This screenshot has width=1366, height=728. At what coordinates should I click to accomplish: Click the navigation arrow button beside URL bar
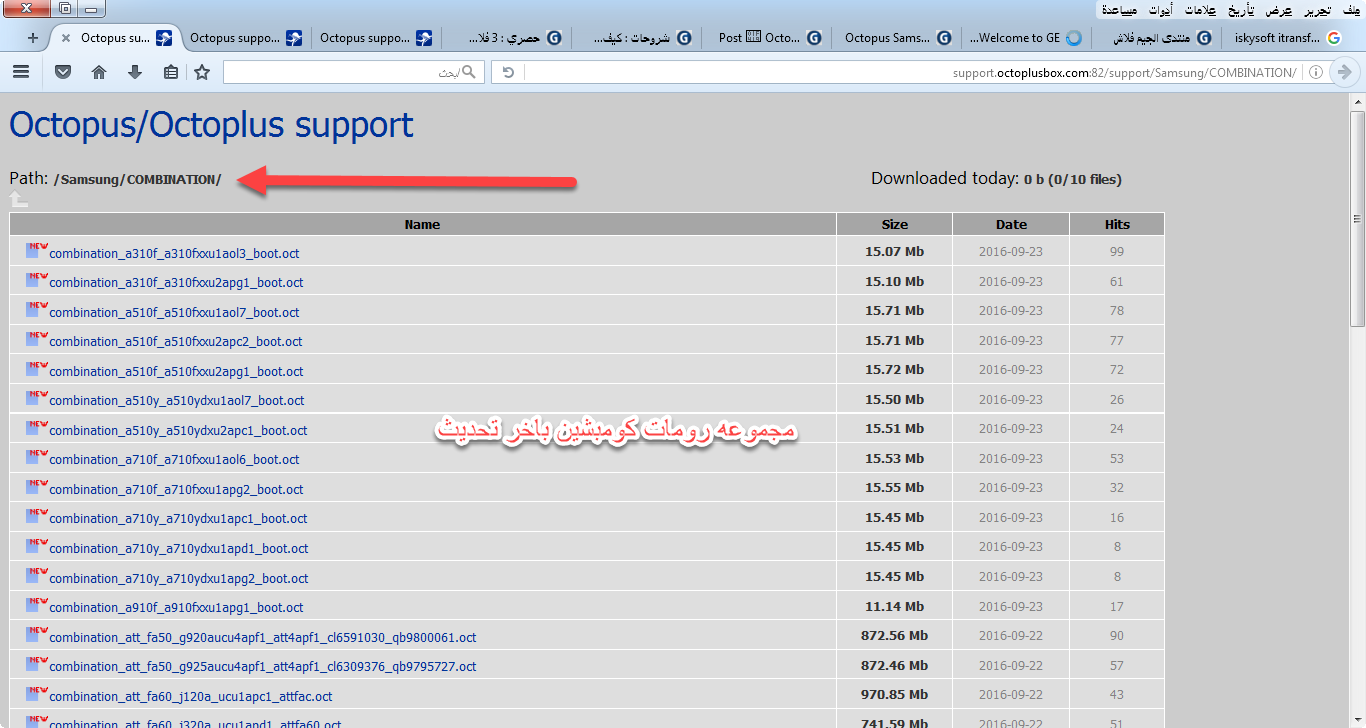coord(1345,72)
